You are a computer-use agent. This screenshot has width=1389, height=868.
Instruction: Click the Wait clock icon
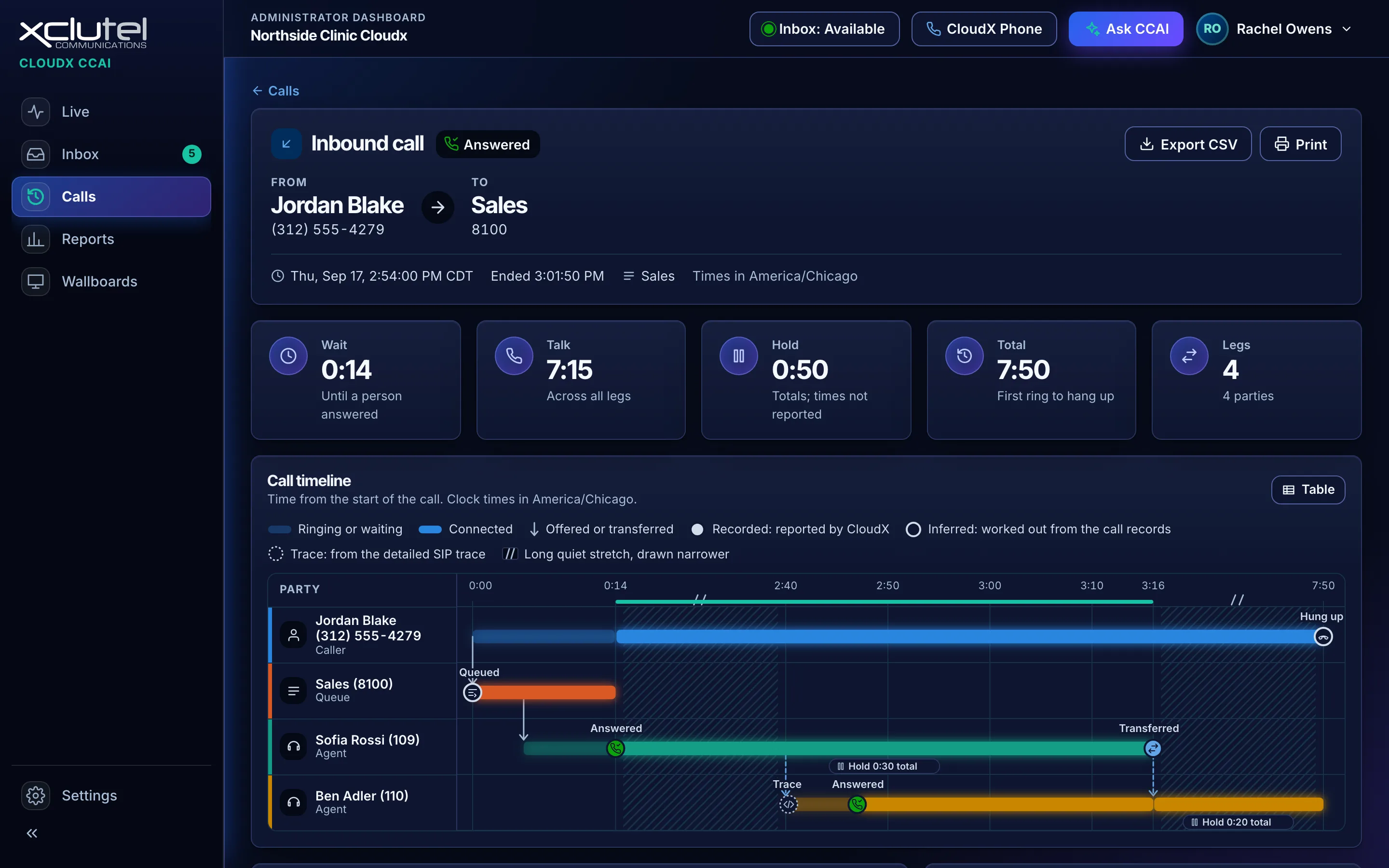pos(288,356)
